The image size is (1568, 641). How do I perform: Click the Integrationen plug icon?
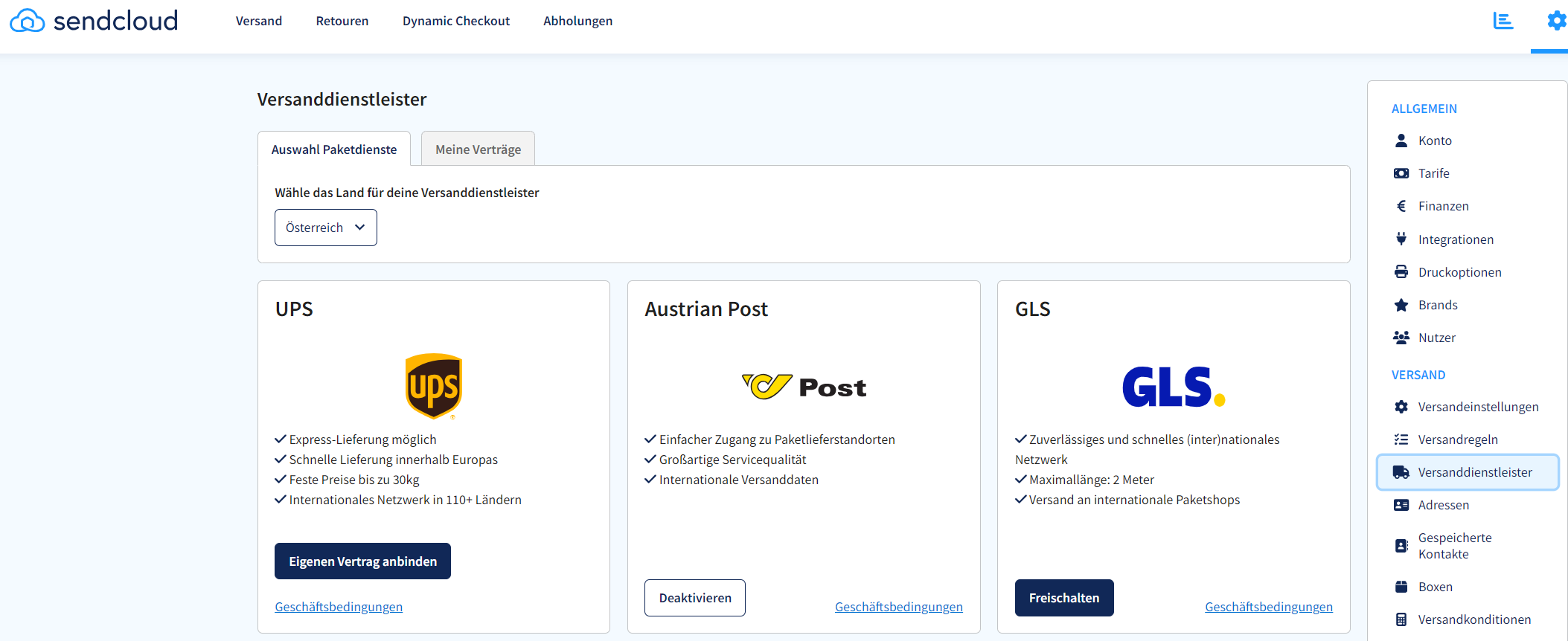[1401, 239]
